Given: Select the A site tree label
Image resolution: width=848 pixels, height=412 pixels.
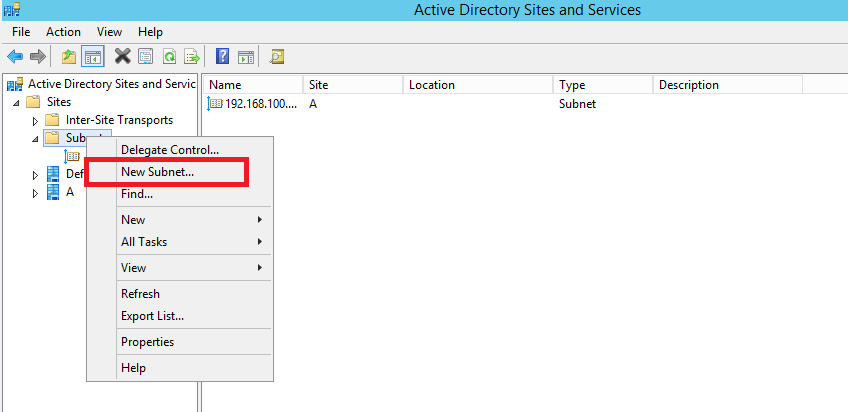Looking at the screenshot, I should point(70,192).
